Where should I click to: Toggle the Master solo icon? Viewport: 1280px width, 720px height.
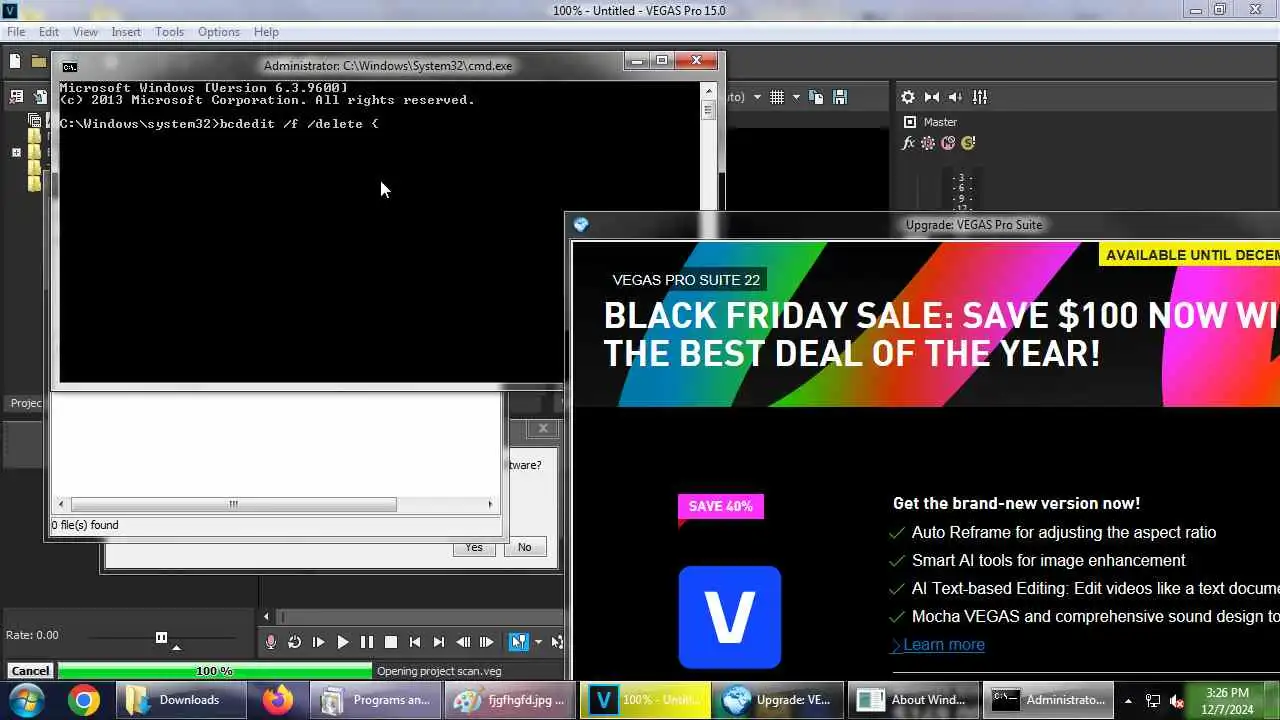pos(968,143)
